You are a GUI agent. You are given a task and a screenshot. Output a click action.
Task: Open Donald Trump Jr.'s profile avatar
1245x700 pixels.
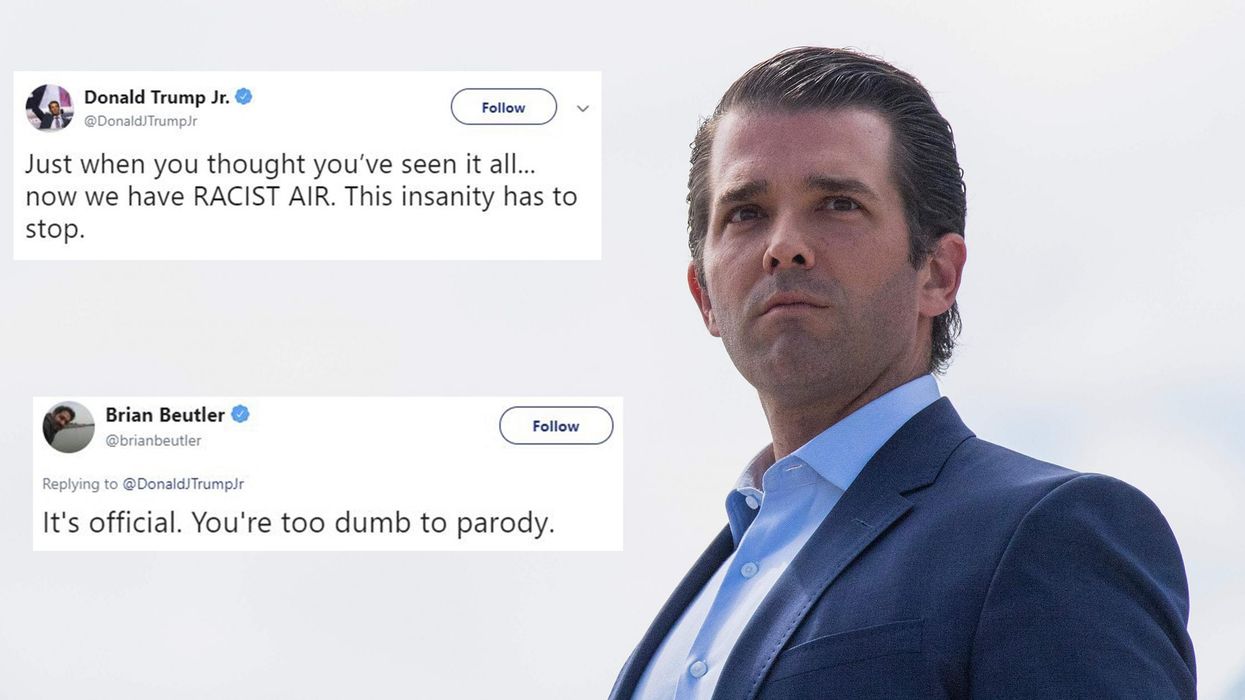point(49,108)
